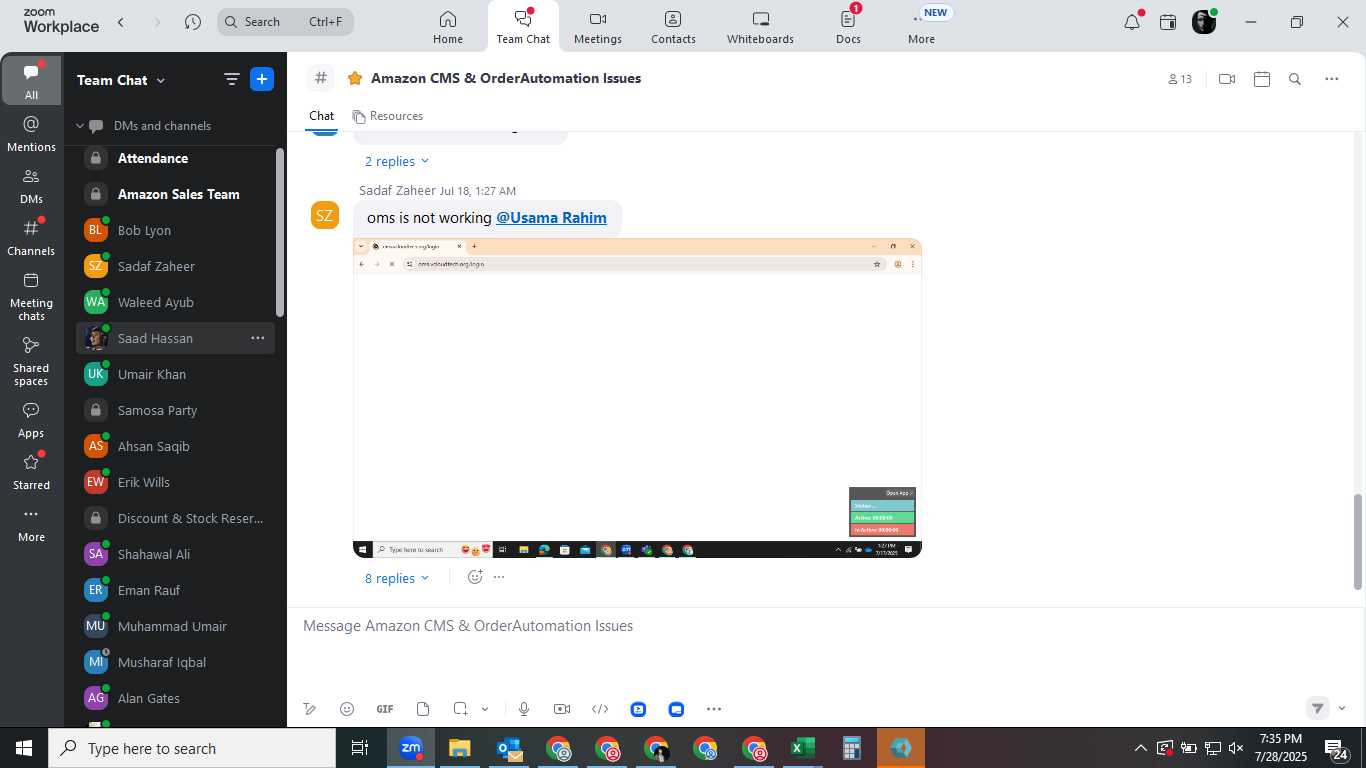1366x768 pixels.
Task: Open the DMs sidebar view
Action: point(31,186)
